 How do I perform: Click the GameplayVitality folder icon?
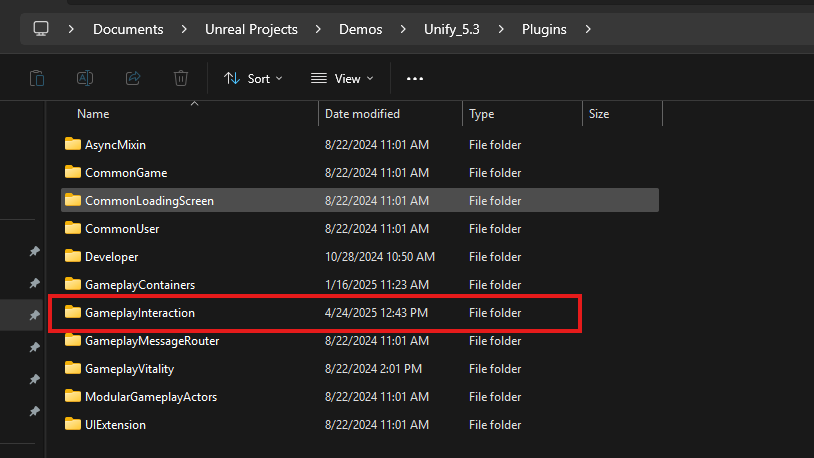(73, 369)
